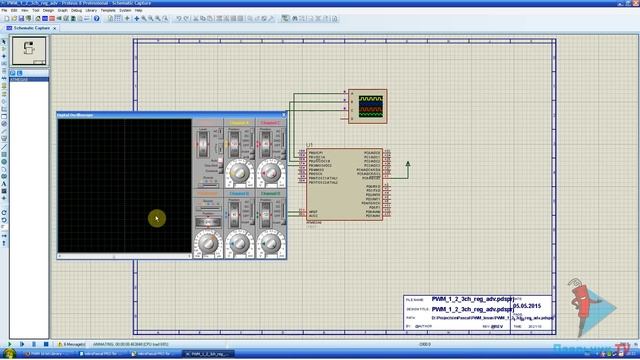Stop the simulation
The height and width of the screenshot is (360, 640).
click(x=46, y=344)
